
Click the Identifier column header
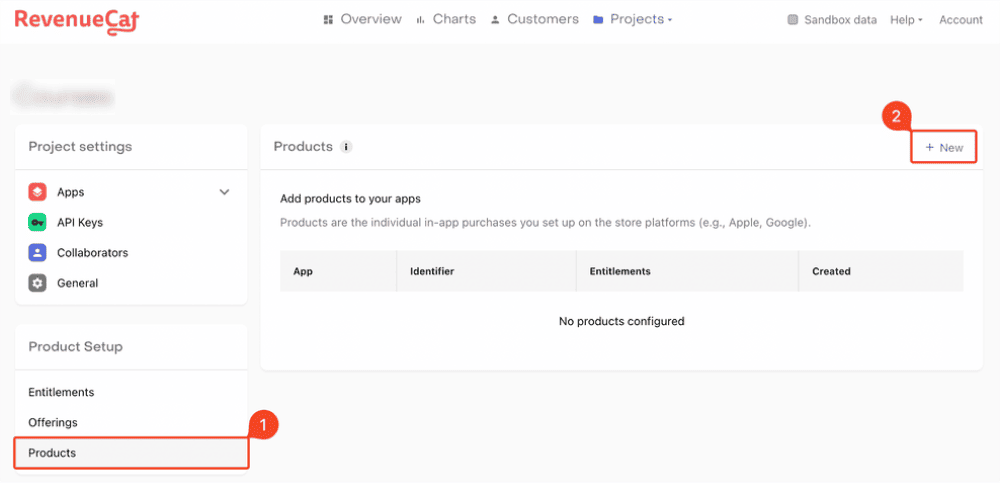[432, 271]
